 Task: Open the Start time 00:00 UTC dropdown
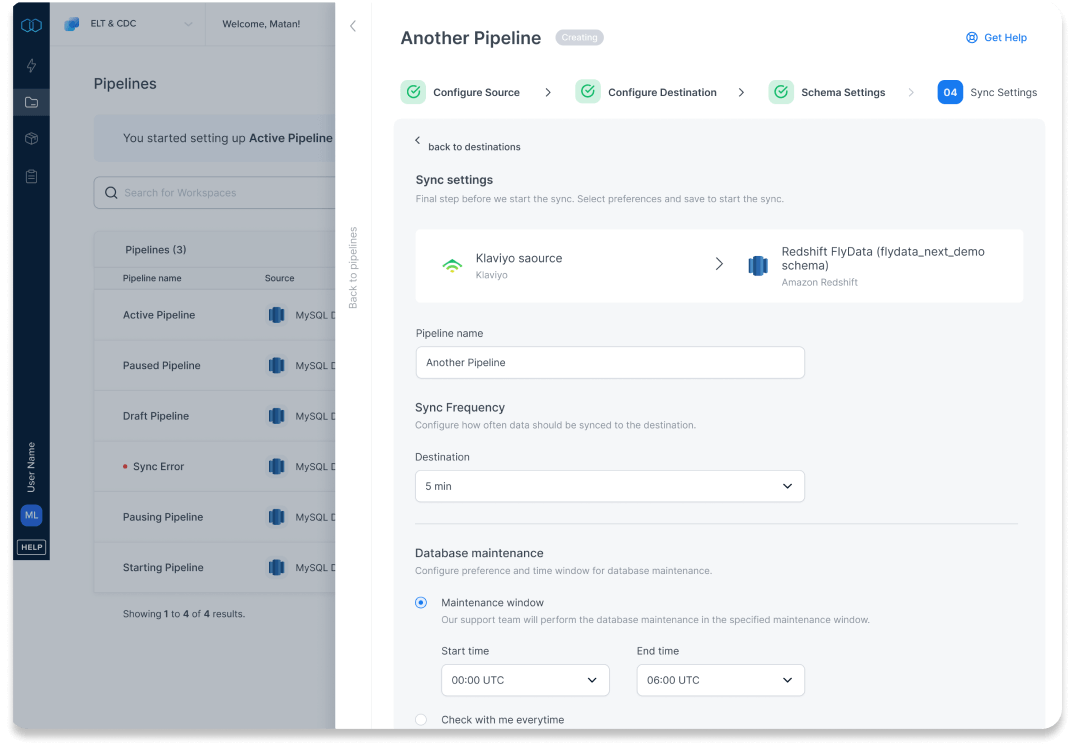coord(525,680)
